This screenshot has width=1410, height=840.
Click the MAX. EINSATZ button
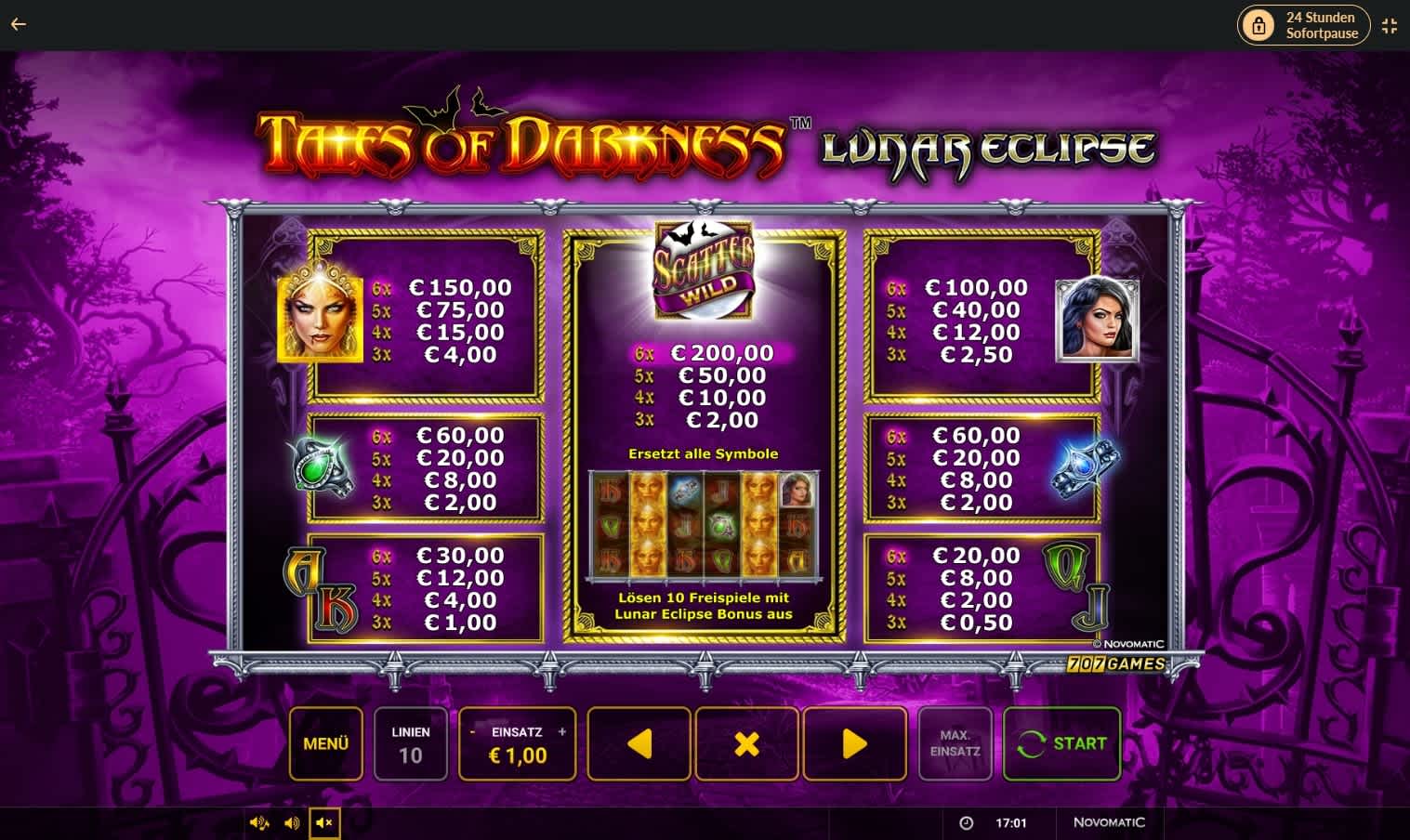coord(955,743)
